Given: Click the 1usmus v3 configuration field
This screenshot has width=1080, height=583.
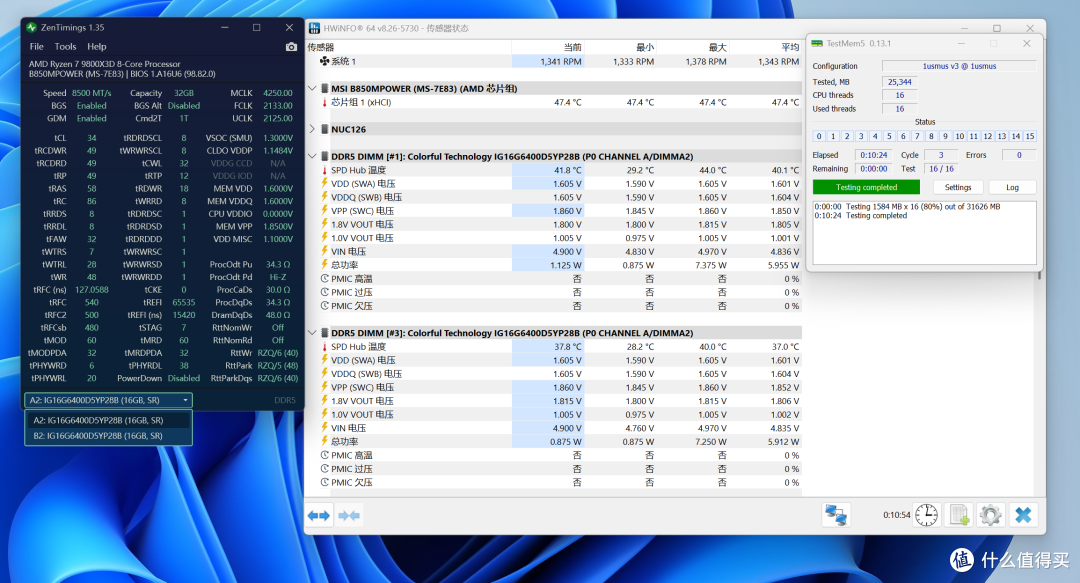Looking at the screenshot, I should [x=959, y=66].
